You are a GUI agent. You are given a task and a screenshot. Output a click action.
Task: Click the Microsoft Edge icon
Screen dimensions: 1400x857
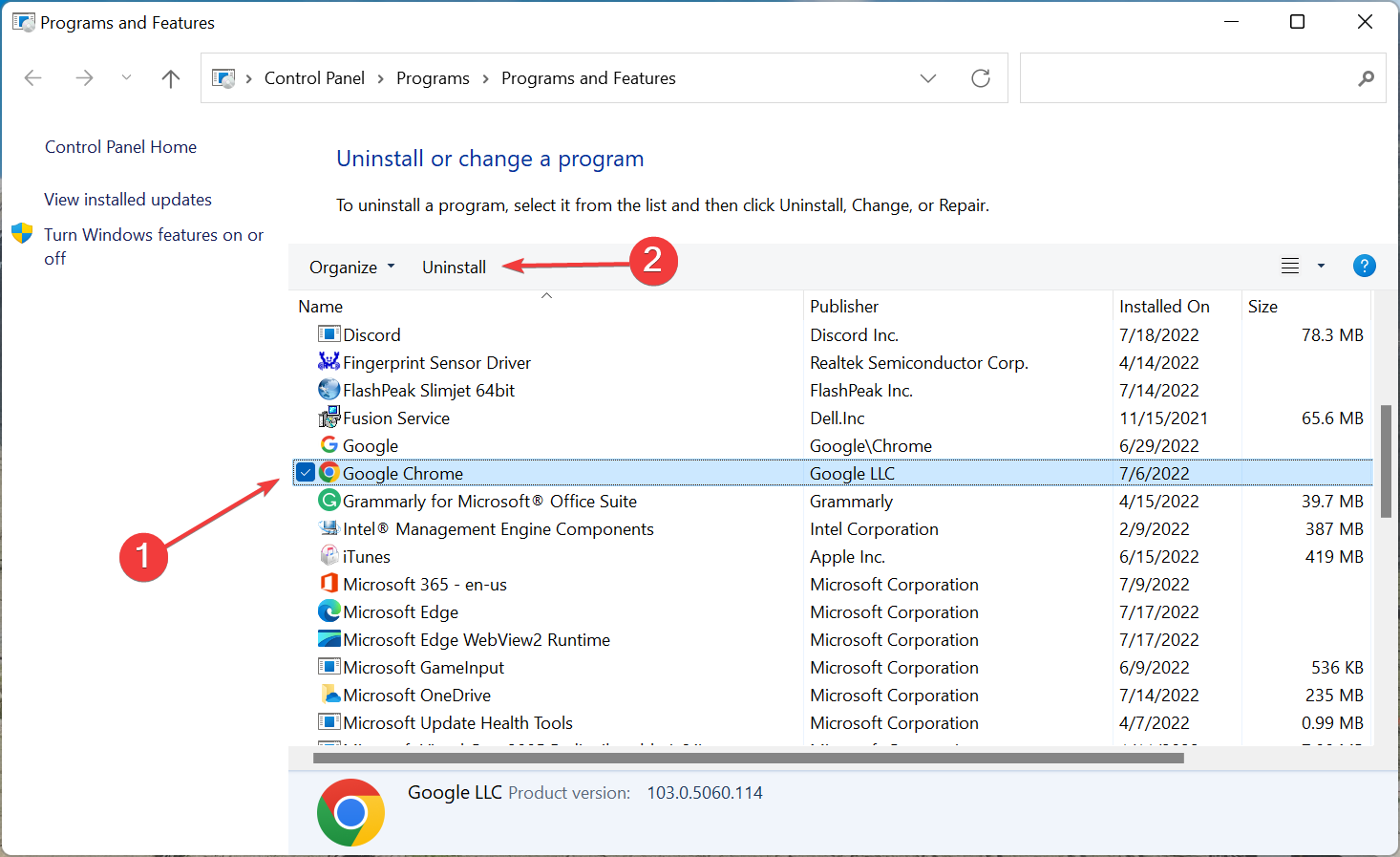tap(329, 611)
